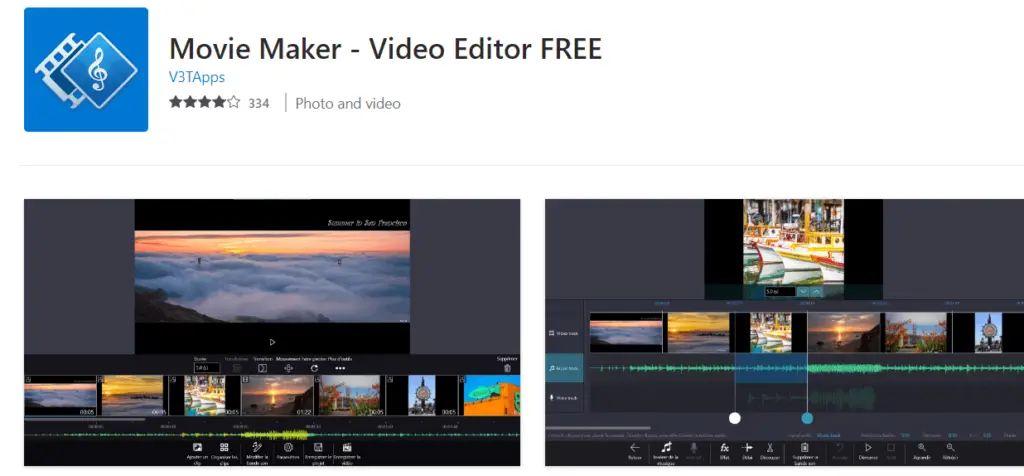Image resolution: width=1024 pixels, height=476 pixels.
Task: Click the Supprimer trash can icon
Action: (x=507, y=368)
